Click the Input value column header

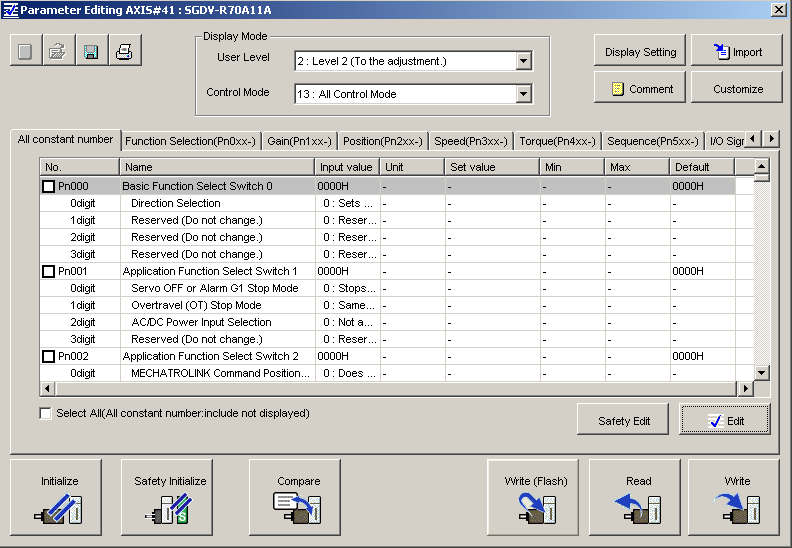pyautogui.click(x=348, y=167)
